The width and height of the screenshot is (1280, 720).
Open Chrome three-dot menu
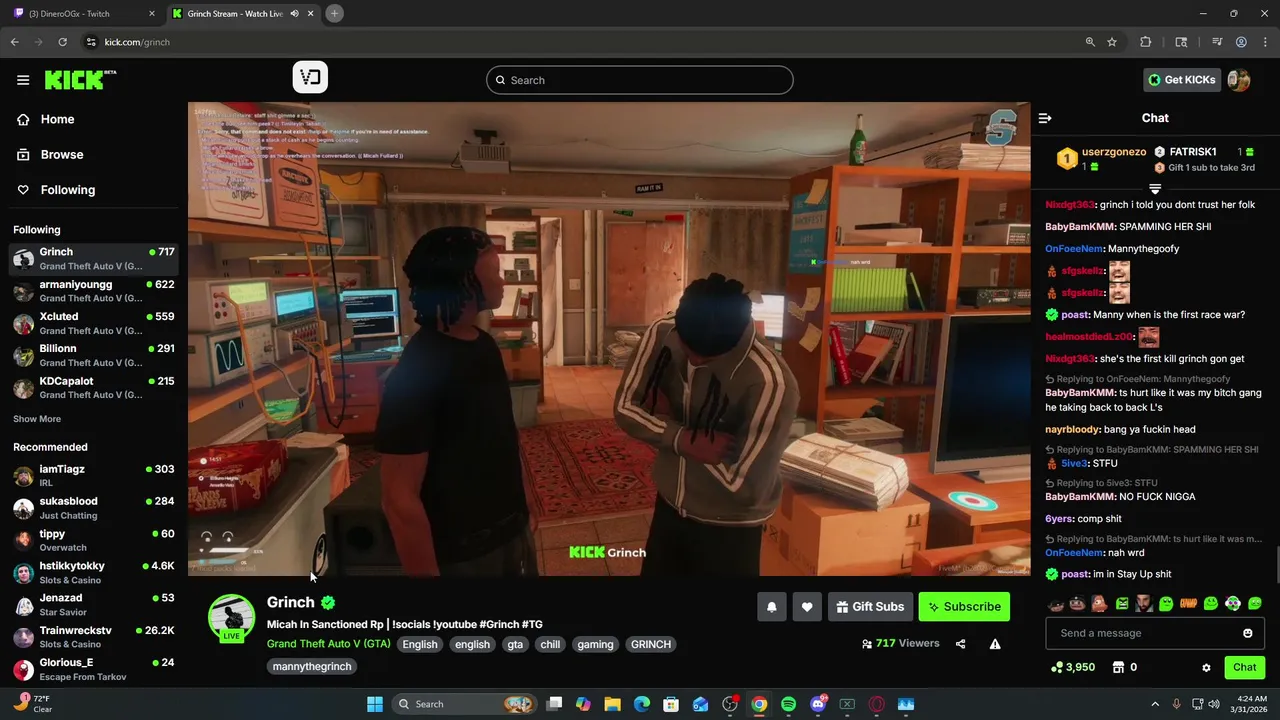[x=1265, y=42]
